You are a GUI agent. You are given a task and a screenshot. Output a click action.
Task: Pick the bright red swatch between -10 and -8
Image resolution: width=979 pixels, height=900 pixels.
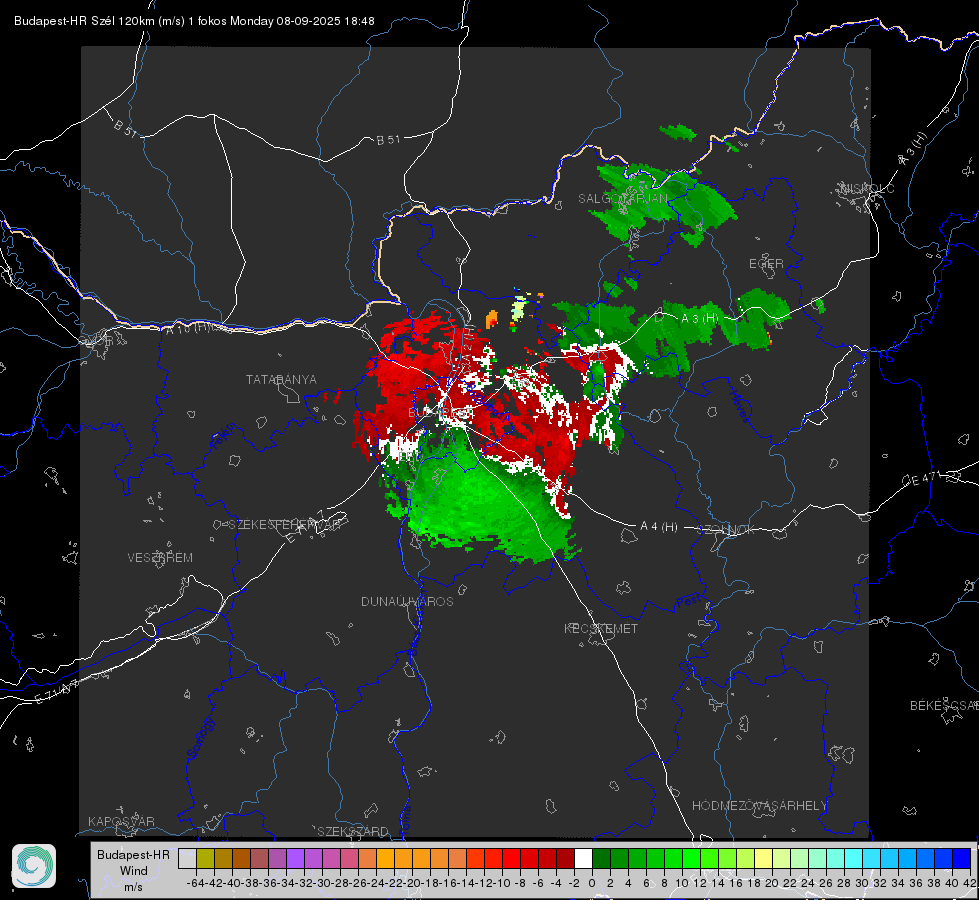click(511, 858)
